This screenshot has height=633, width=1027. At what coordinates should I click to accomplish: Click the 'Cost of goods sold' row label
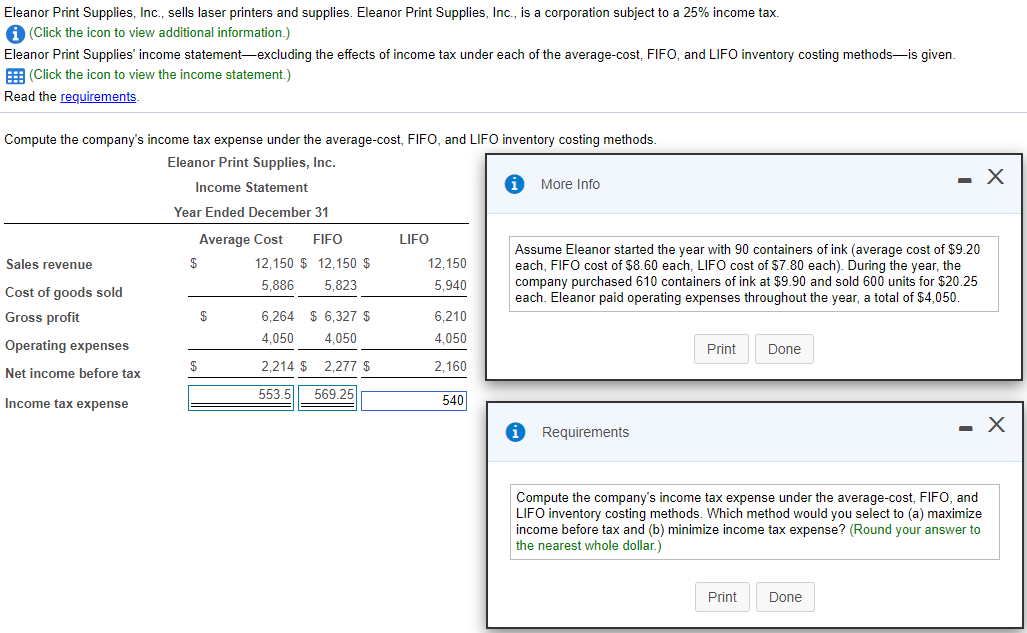pyautogui.click(x=64, y=292)
